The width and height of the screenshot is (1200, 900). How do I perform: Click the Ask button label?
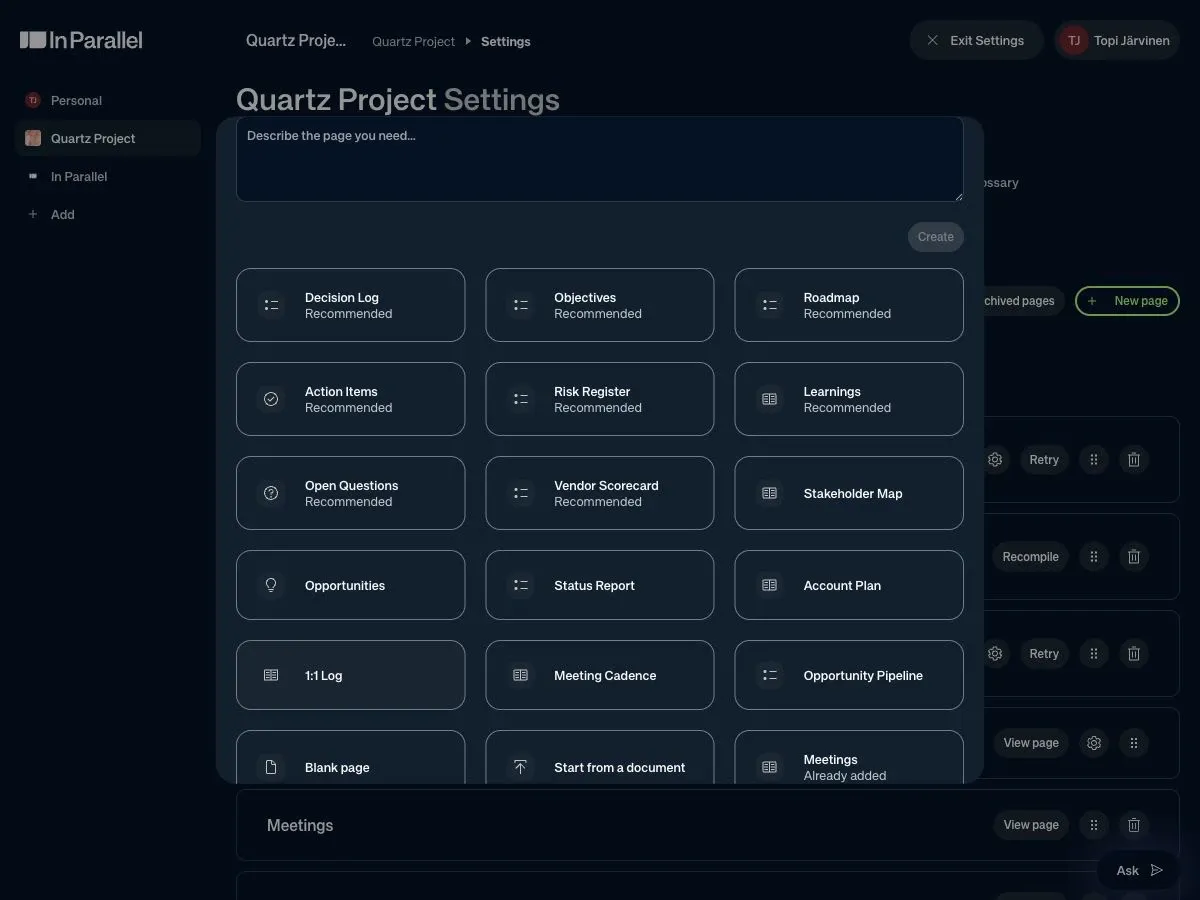click(1127, 870)
